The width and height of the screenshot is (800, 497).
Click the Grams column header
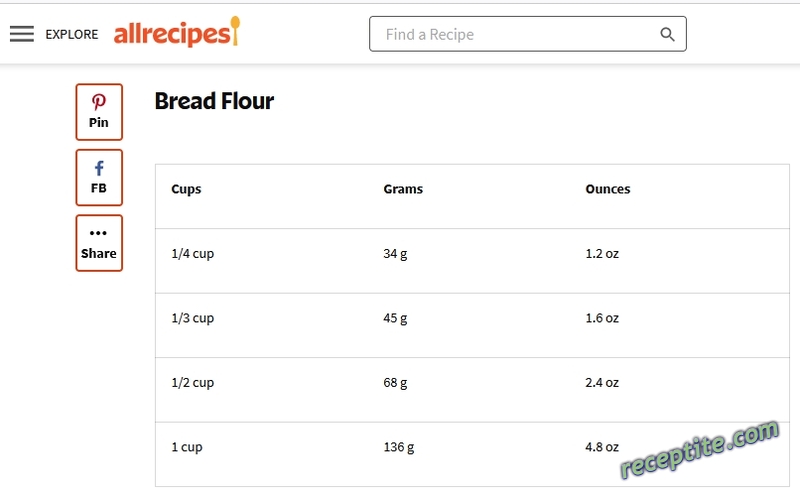coord(403,189)
